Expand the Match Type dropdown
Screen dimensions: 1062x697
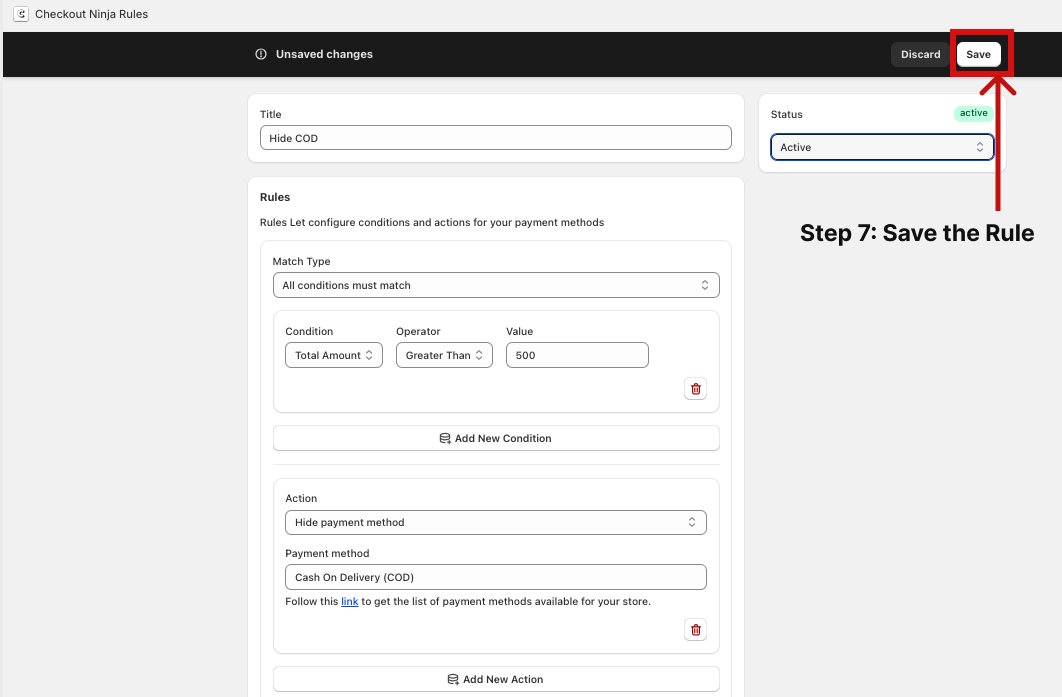(496, 285)
